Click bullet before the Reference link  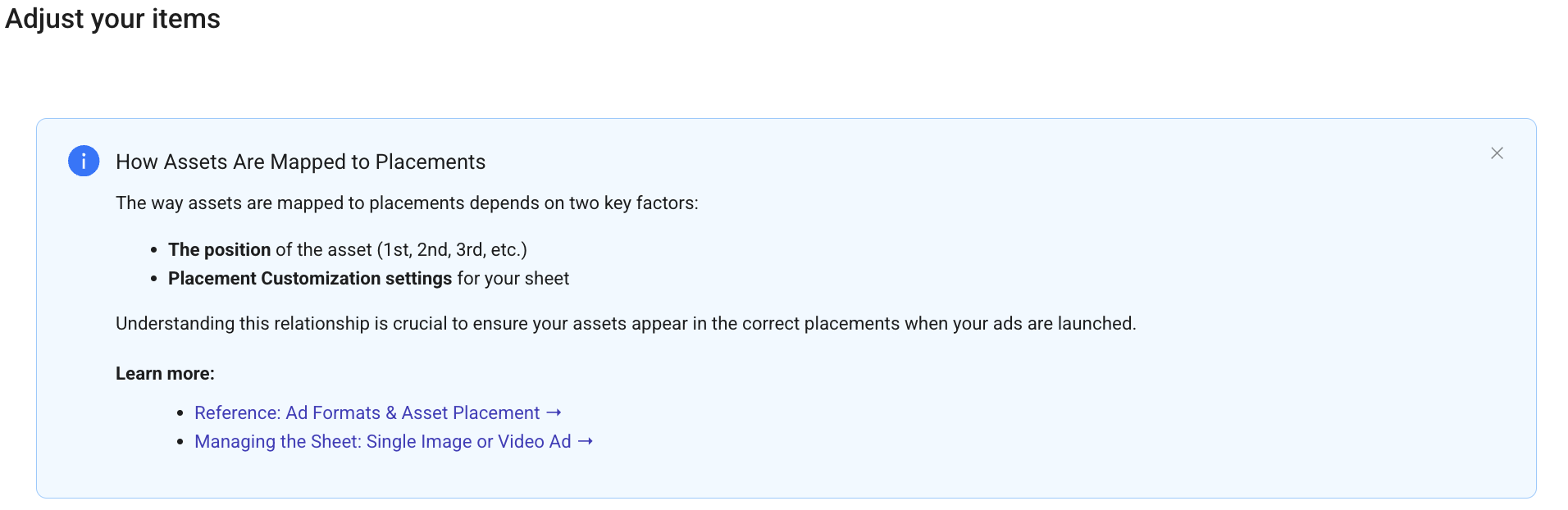[x=180, y=414]
